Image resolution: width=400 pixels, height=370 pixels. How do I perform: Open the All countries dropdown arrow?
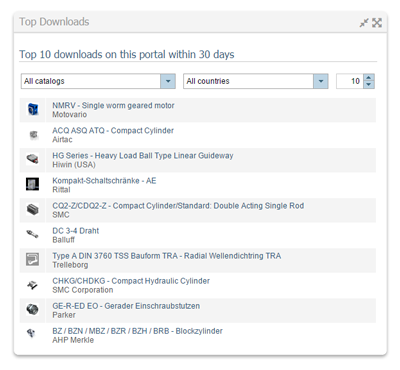321,81
